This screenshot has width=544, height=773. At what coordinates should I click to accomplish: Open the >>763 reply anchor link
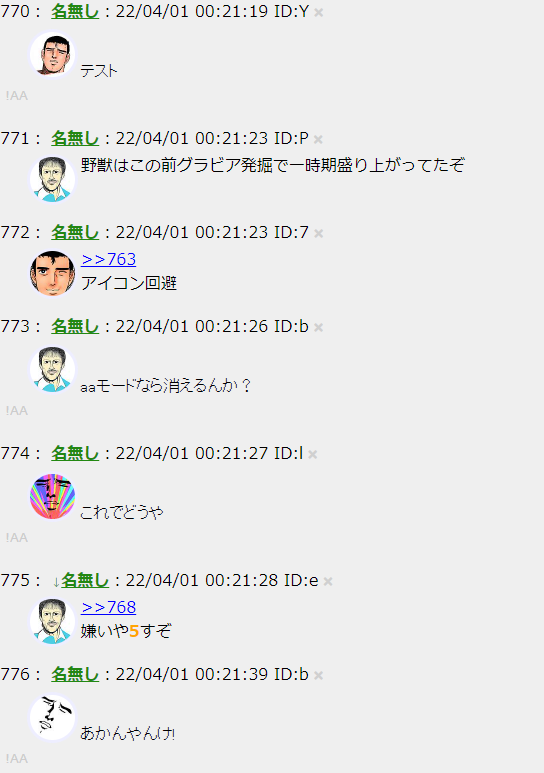pos(109,259)
